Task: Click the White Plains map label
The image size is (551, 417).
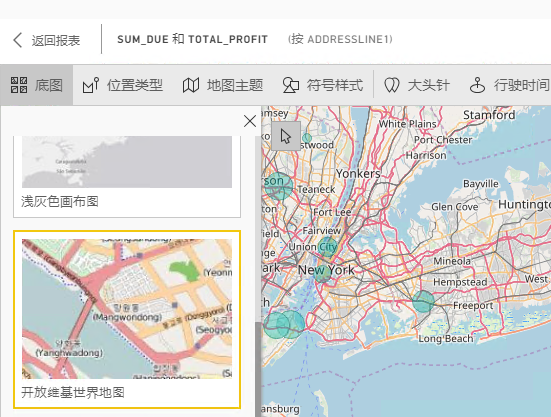Action: click(x=408, y=124)
